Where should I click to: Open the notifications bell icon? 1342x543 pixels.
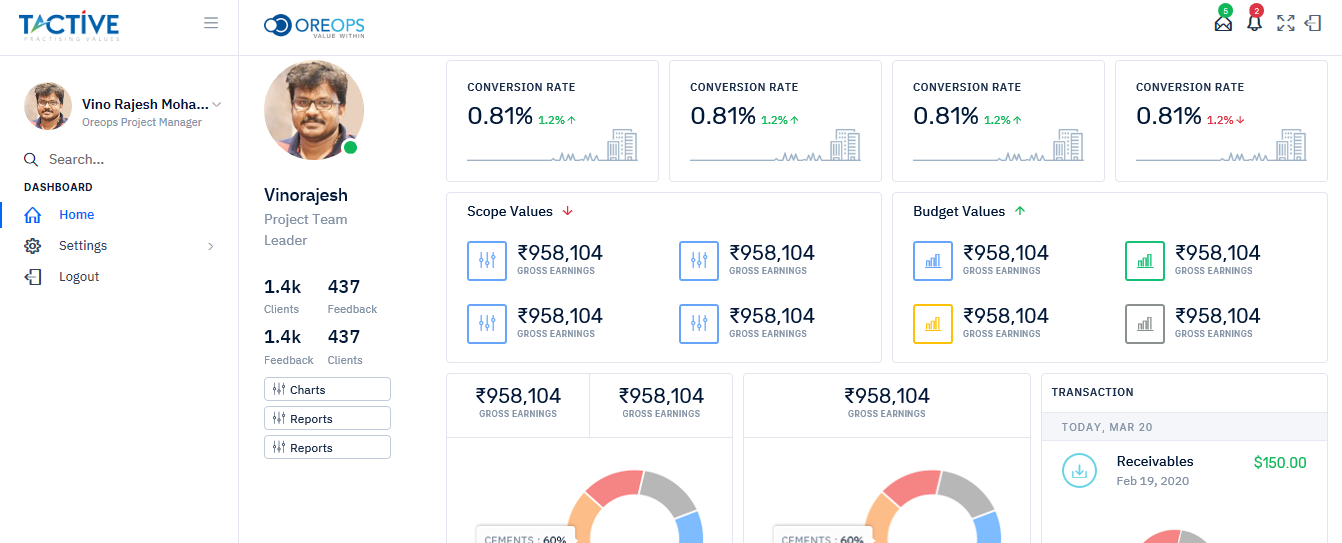tap(1254, 22)
